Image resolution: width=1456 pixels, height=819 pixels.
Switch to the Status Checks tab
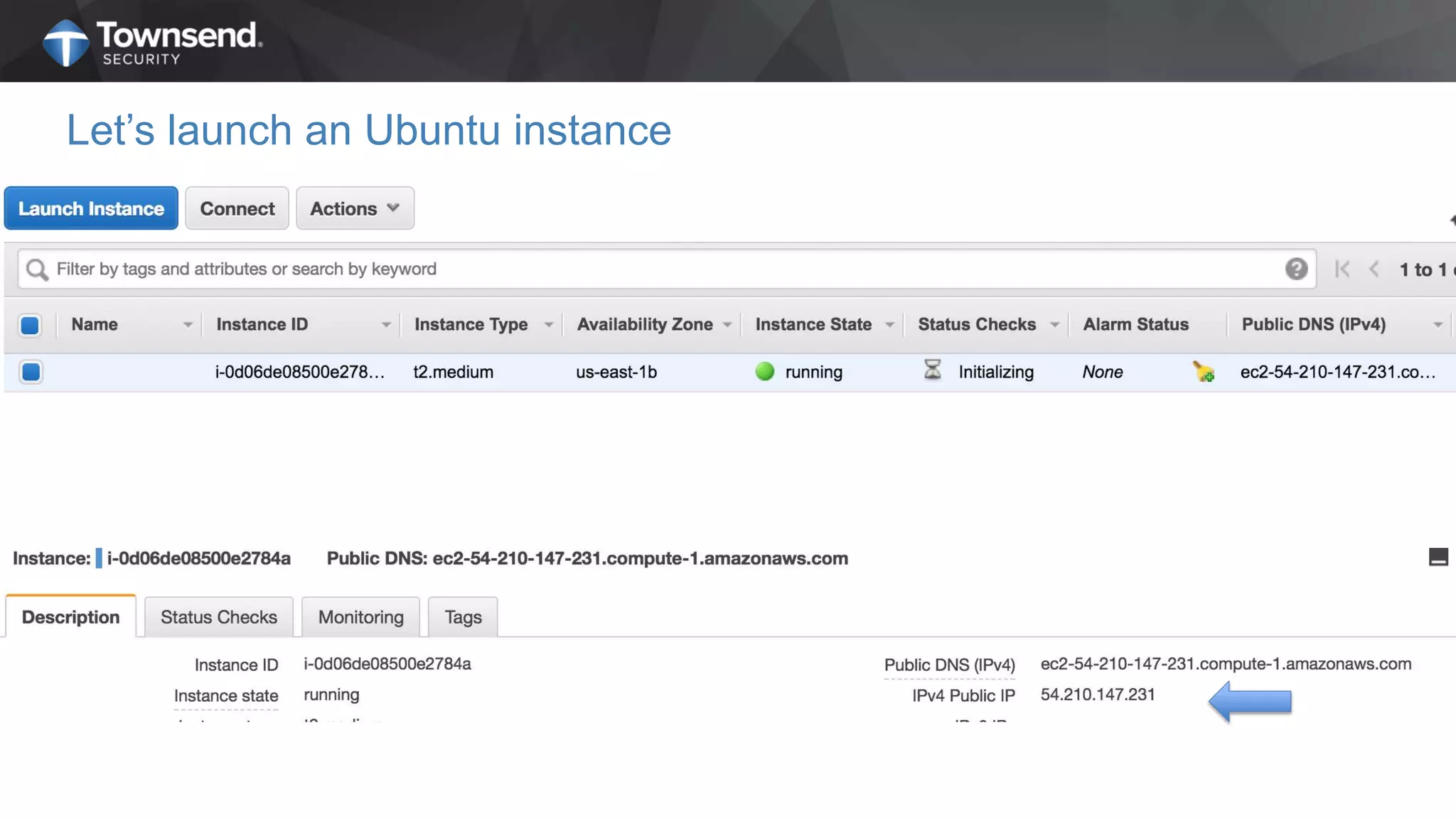pyautogui.click(x=219, y=617)
